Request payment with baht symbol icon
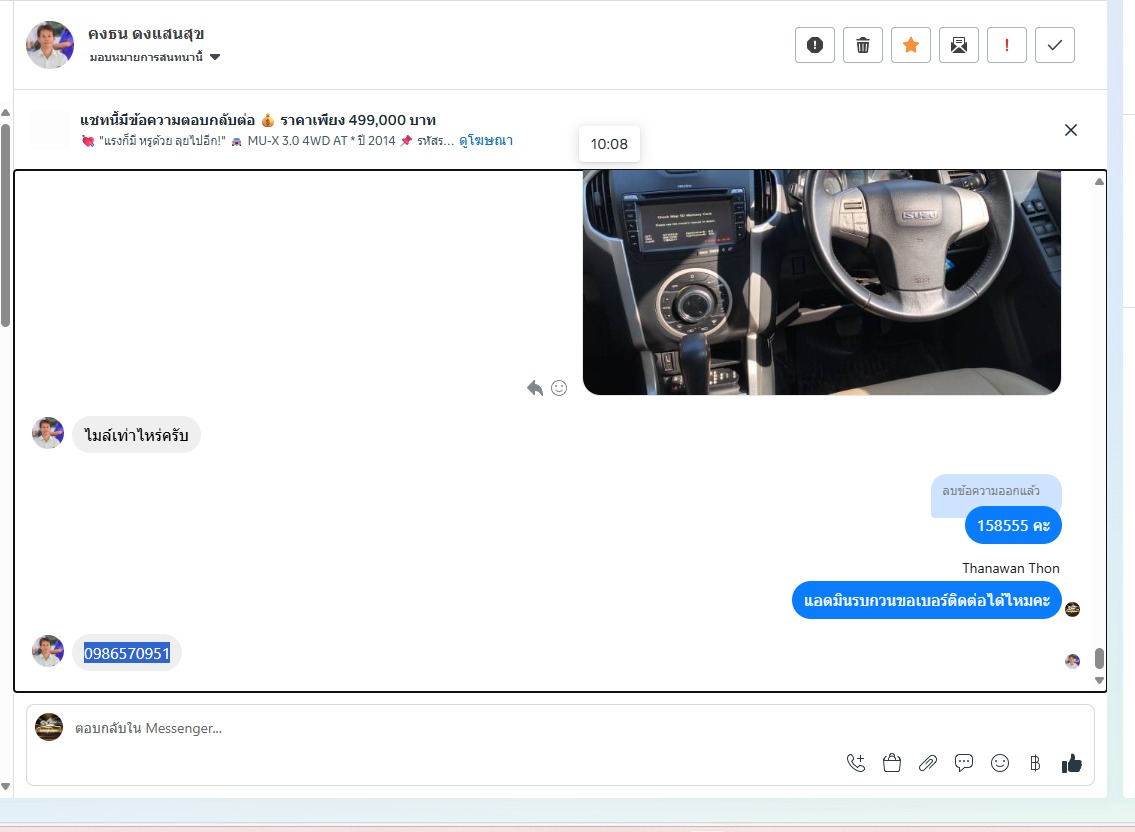 click(x=1035, y=763)
